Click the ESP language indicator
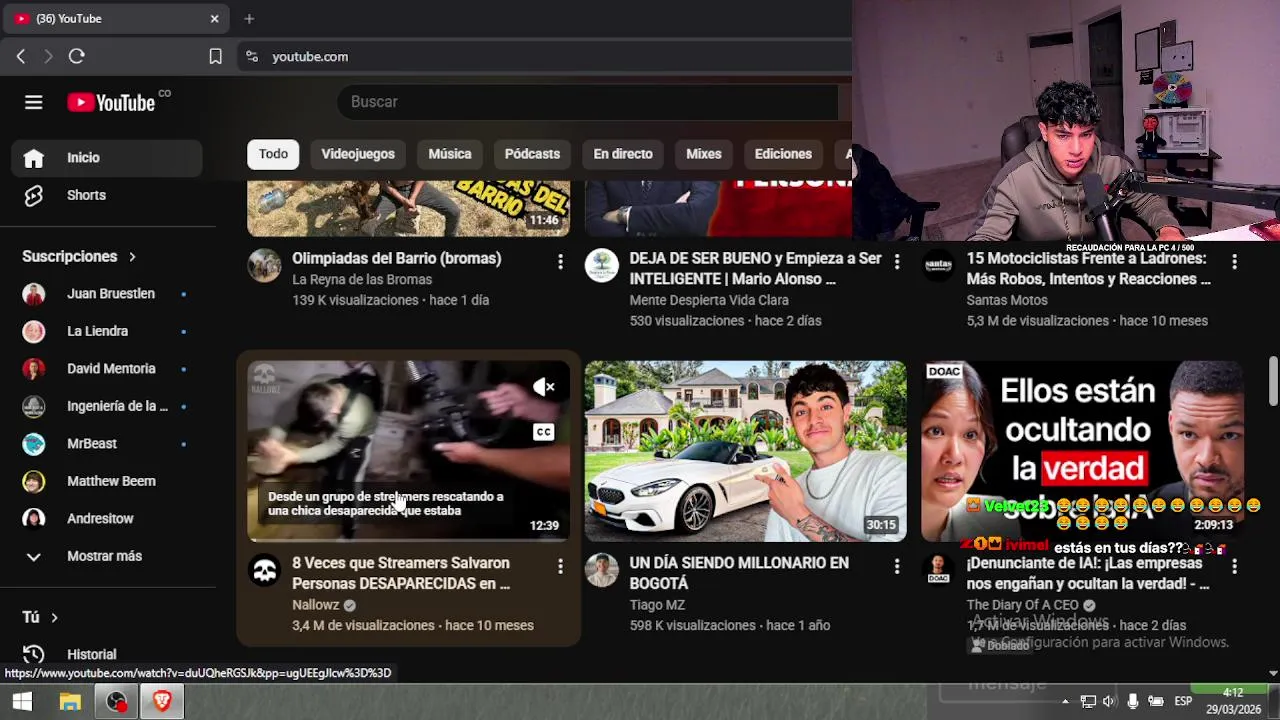 click(1183, 702)
